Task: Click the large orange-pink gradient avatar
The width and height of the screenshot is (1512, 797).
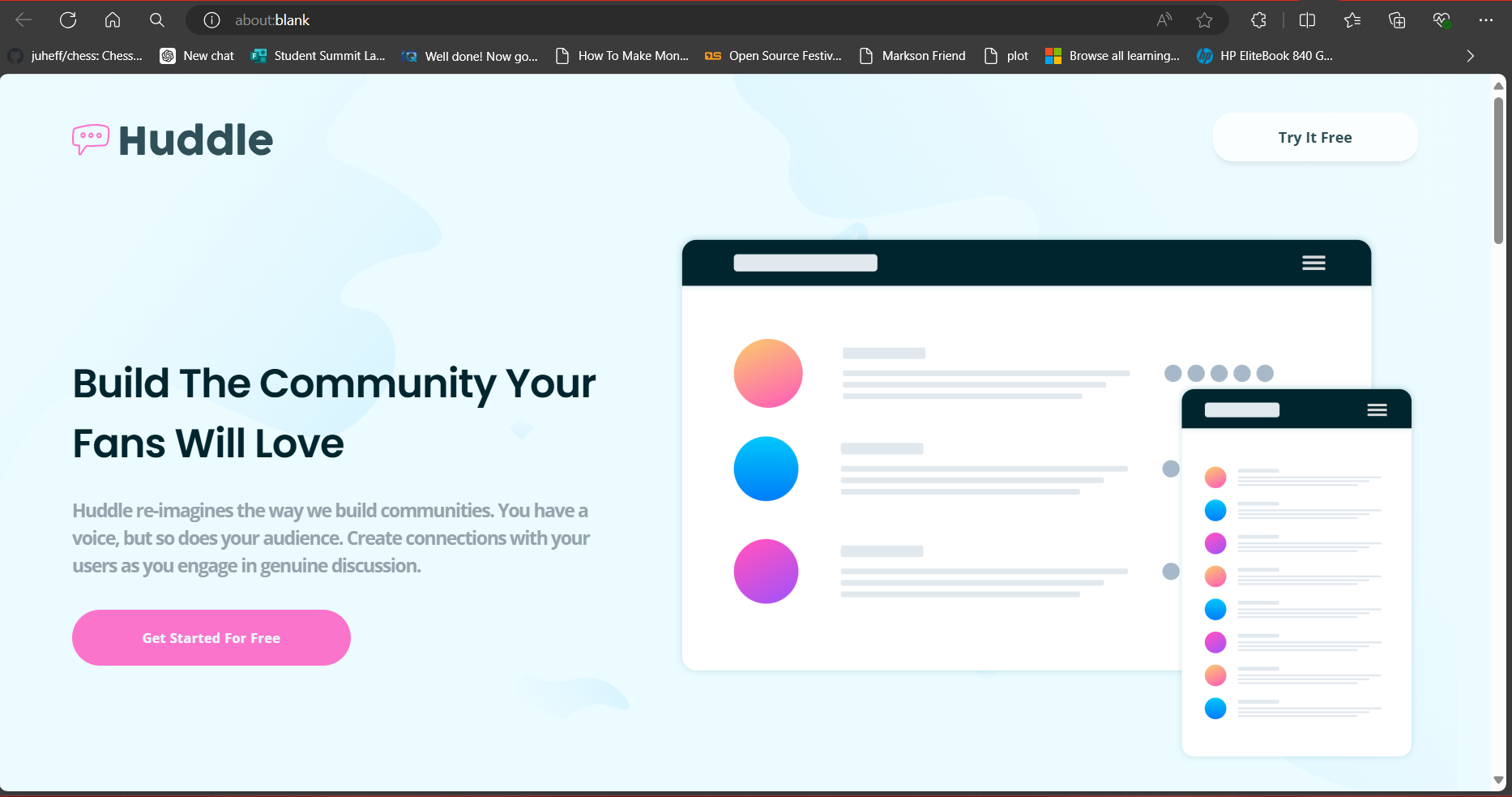Action: click(x=768, y=373)
